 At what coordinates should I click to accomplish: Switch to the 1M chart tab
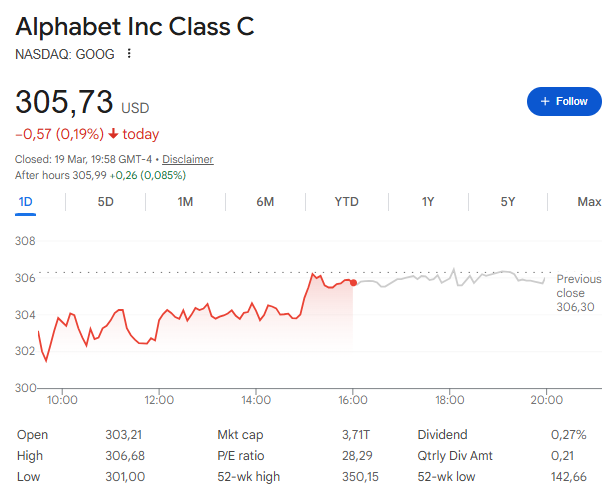click(x=185, y=202)
